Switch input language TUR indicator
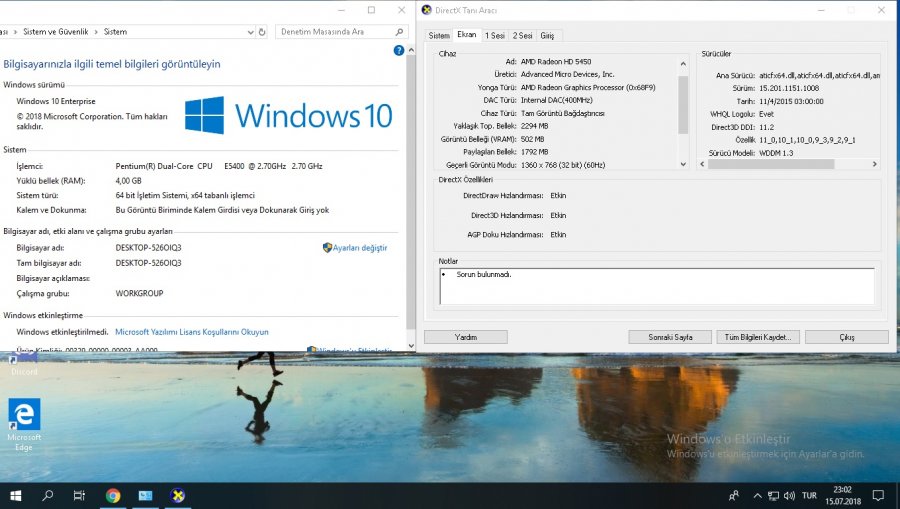The width and height of the screenshot is (900, 509). (809, 496)
